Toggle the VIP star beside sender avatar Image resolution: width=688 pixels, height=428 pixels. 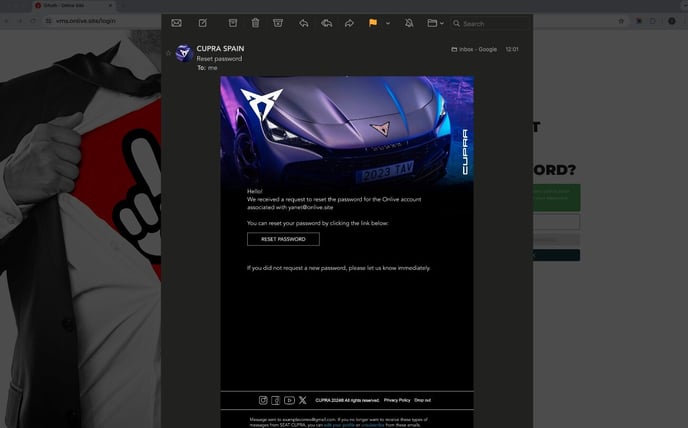pyautogui.click(x=168, y=52)
